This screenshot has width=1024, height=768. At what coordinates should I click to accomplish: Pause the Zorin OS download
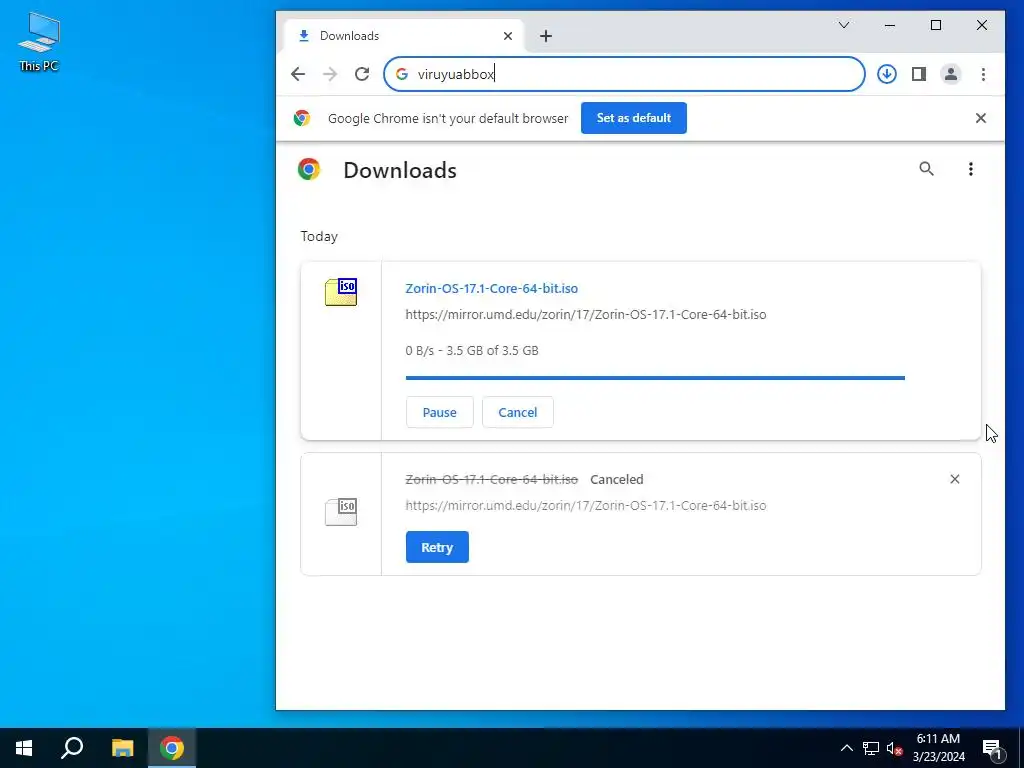[440, 412]
